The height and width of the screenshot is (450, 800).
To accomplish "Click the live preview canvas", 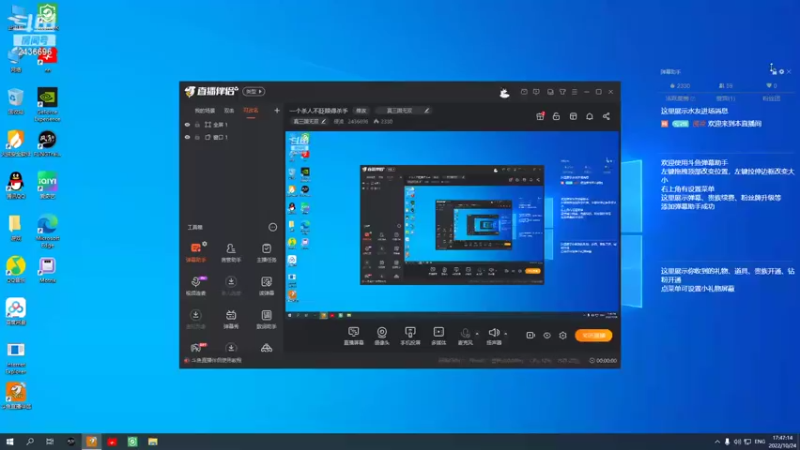I will click(x=452, y=225).
